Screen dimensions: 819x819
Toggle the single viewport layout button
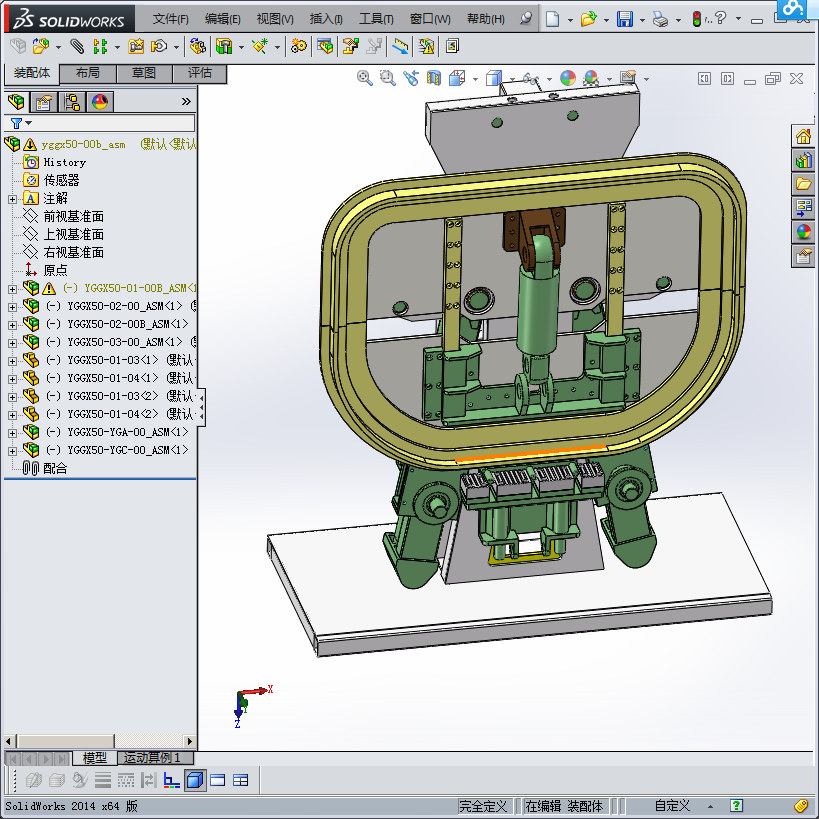217,780
